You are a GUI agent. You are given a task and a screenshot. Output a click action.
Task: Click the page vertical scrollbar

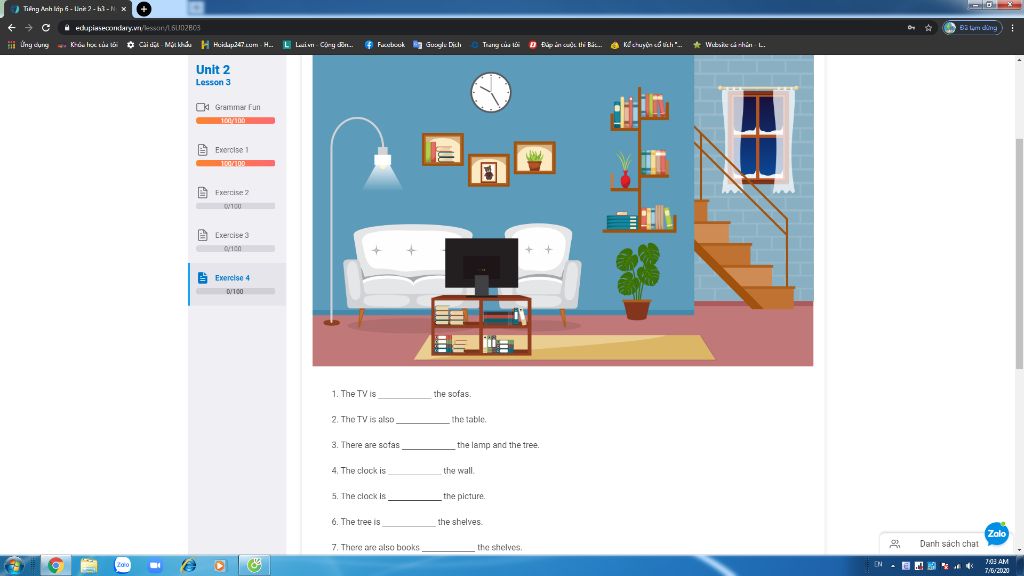tap(1019, 253)
